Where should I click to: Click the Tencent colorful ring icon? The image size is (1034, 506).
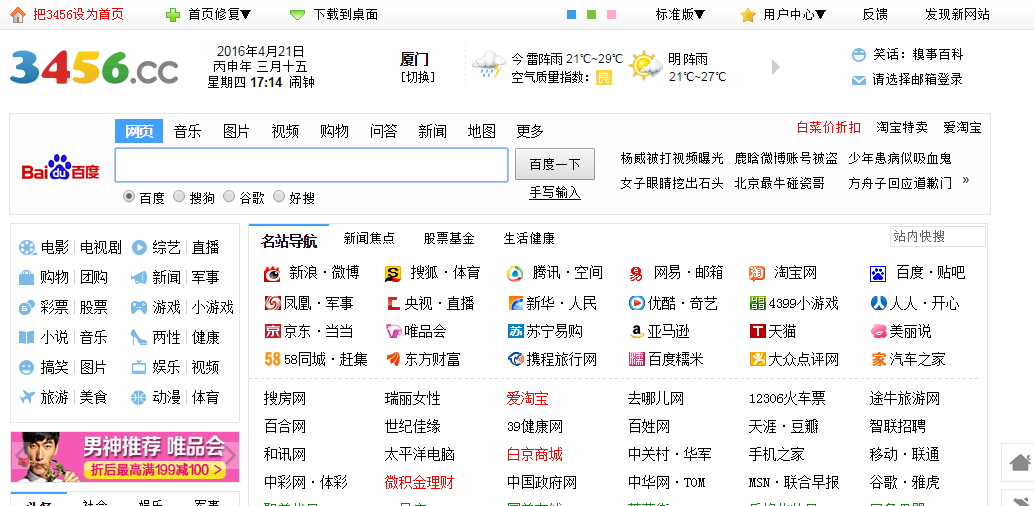point(515,273)
